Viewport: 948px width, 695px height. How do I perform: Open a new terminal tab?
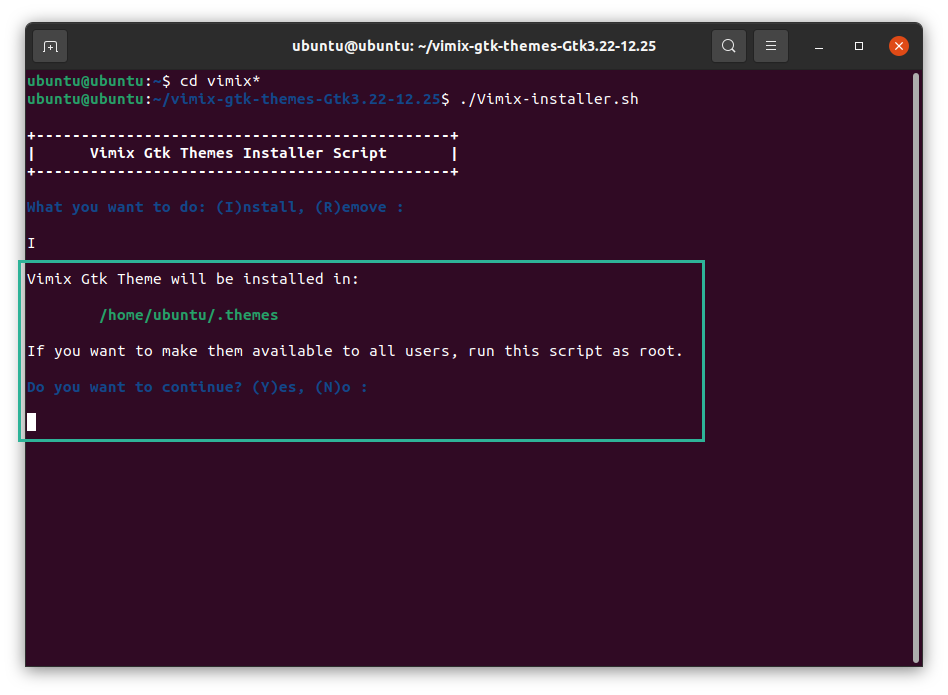(x=50, y=47)
